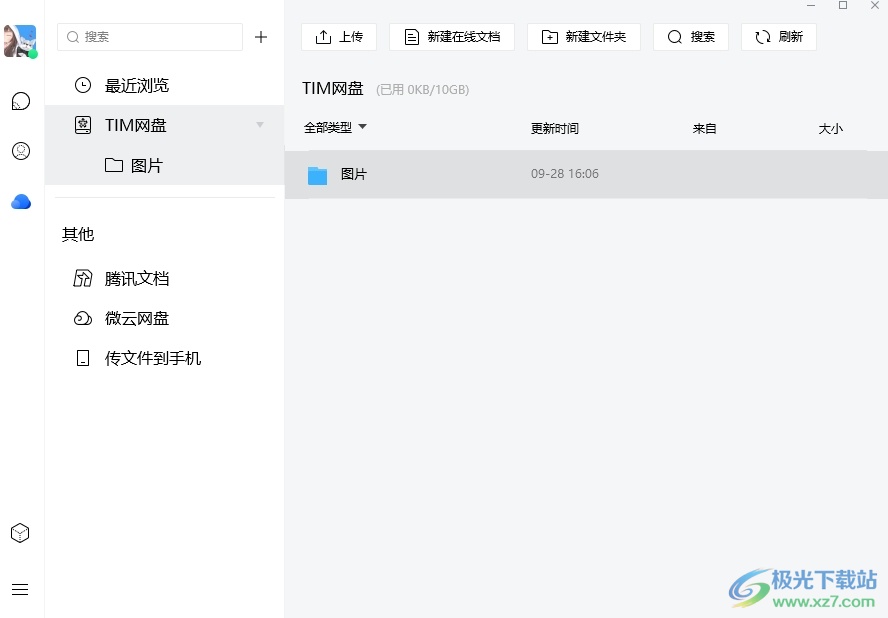This screenshot has width=888, height=618.
Task: Click the 大小 column header
Action: pos(831,129)
